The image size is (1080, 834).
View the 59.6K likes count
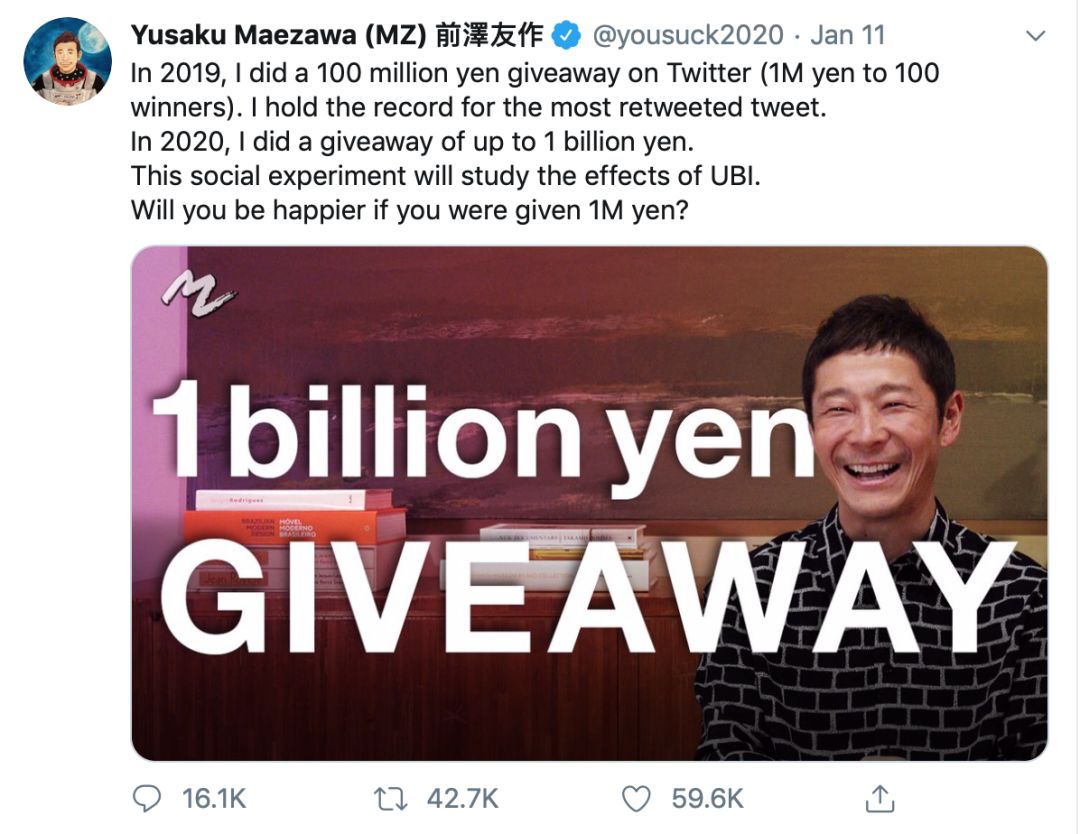click(707, 799)
